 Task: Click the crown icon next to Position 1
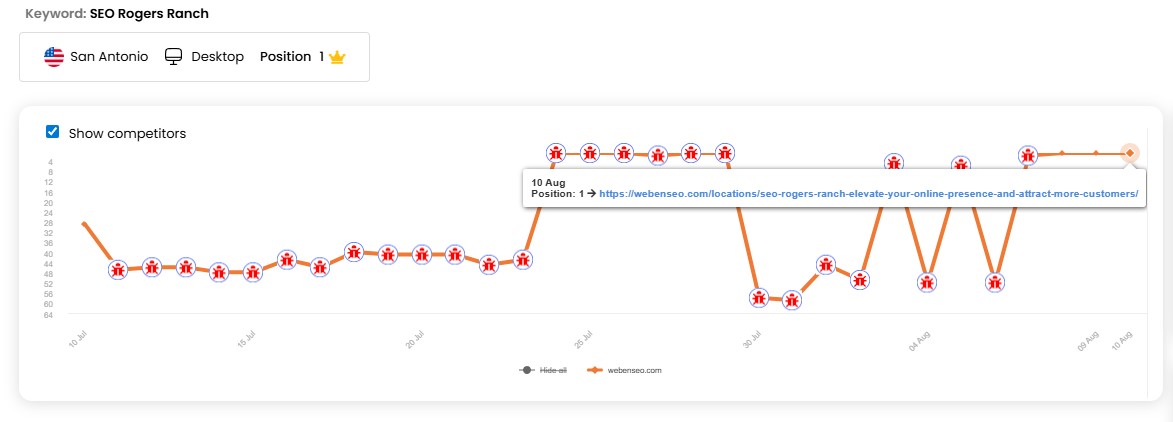(x=337, y=57)
